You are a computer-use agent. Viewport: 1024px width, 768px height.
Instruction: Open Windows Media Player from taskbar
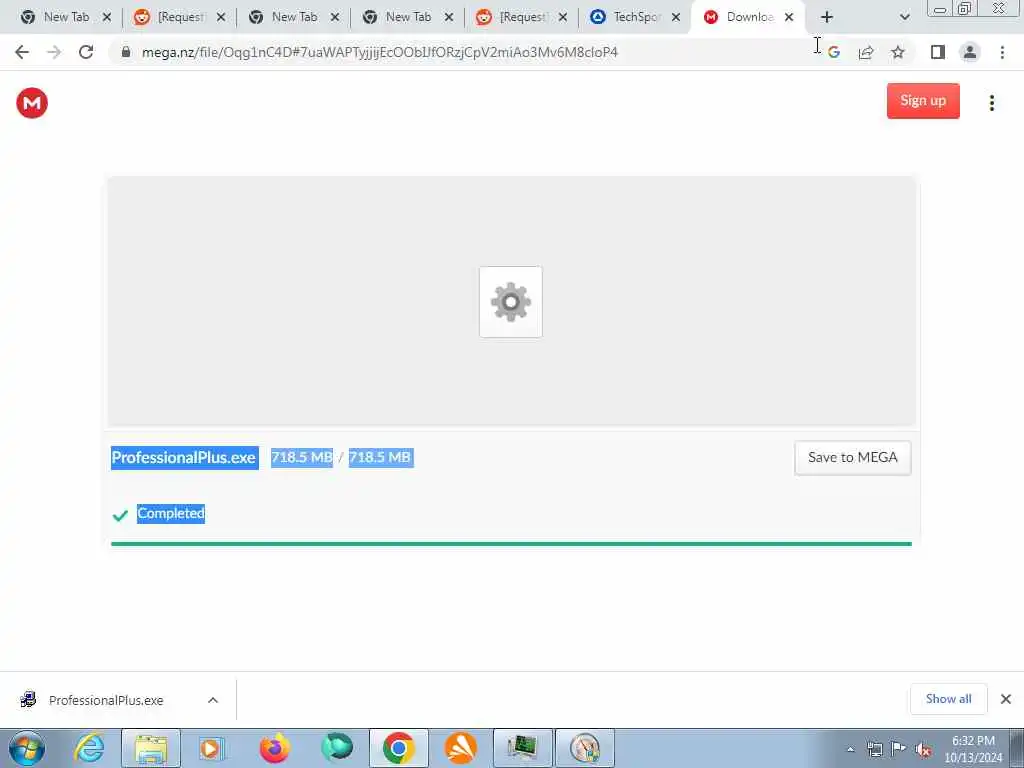click(x=210, y=748)
